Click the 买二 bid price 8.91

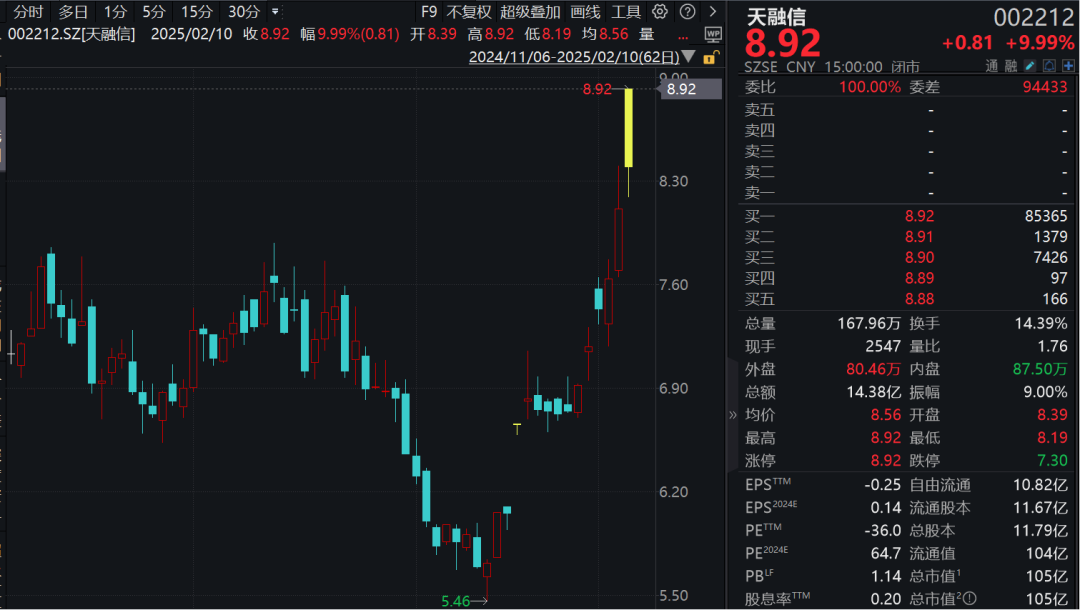[920, 237]
